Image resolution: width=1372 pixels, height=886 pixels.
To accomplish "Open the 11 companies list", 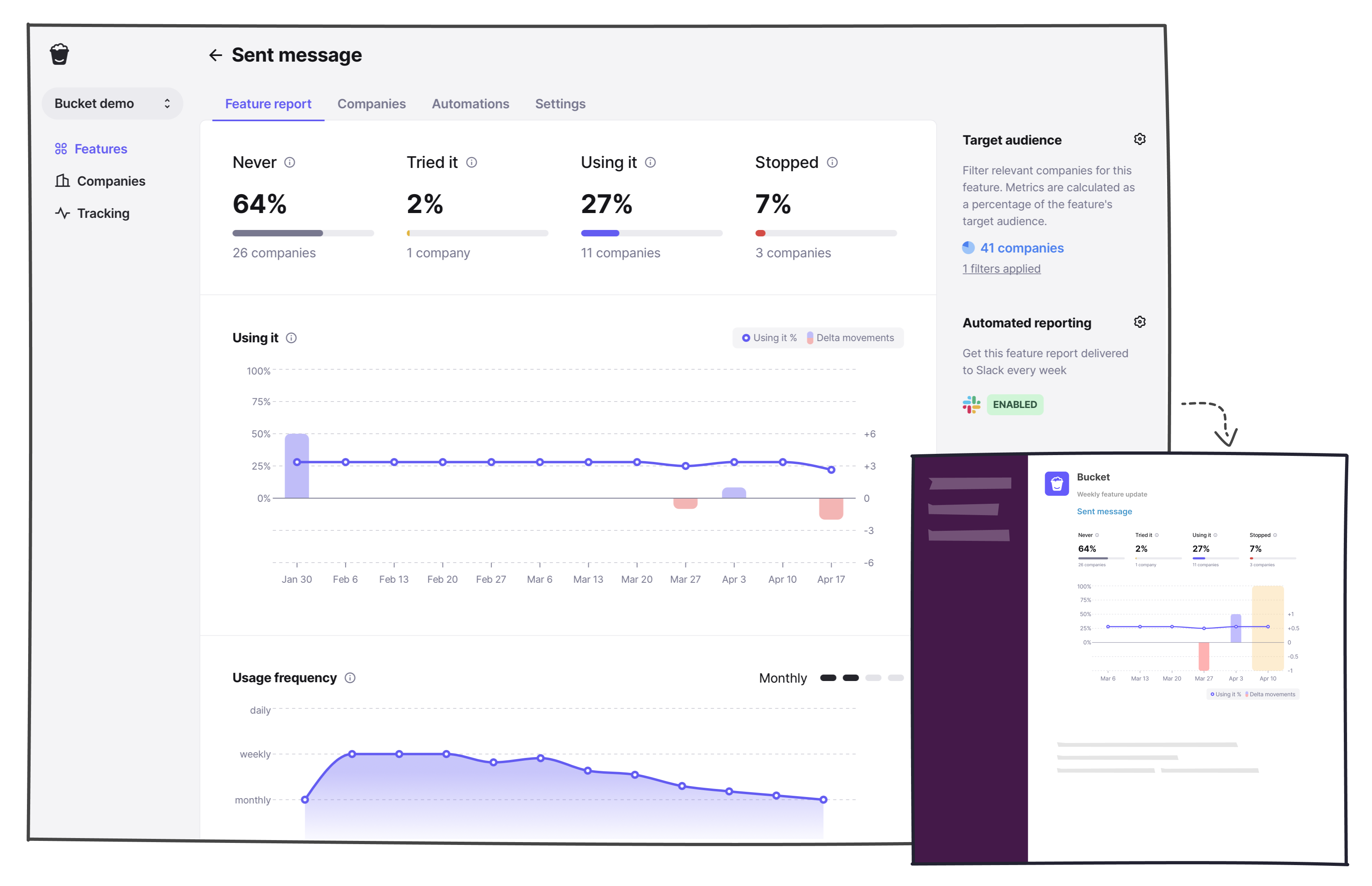I will click(x=620, y=253).
